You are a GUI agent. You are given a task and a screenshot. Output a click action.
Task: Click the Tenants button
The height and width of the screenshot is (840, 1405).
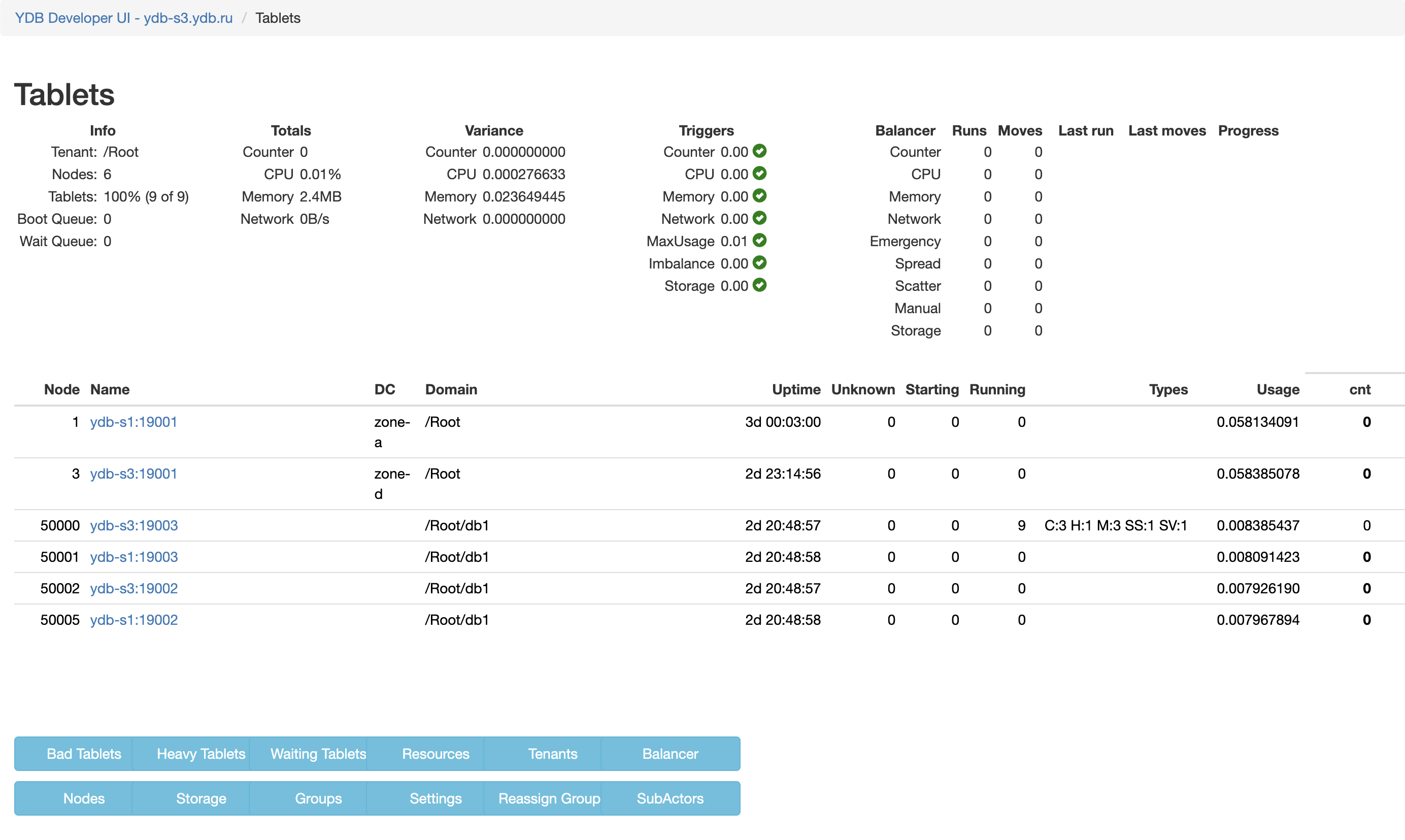pyautogui.click(x=552, y=753)
